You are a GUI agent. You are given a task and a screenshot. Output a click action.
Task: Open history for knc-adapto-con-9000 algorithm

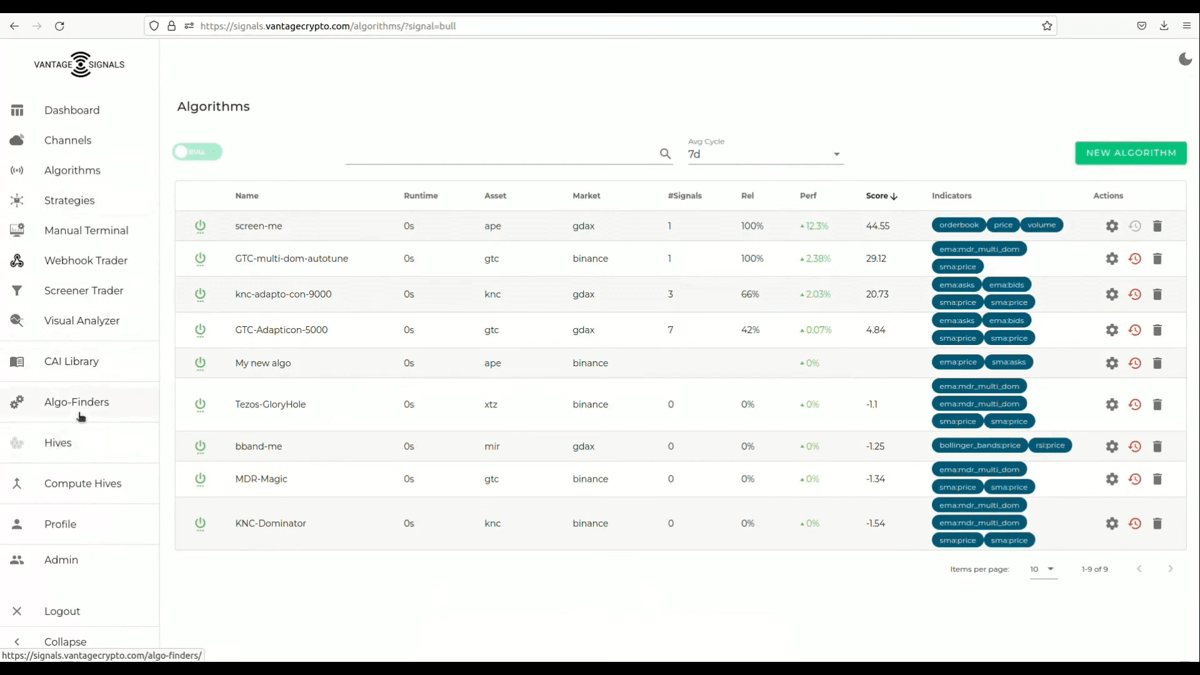click(x=1135, y=294)
